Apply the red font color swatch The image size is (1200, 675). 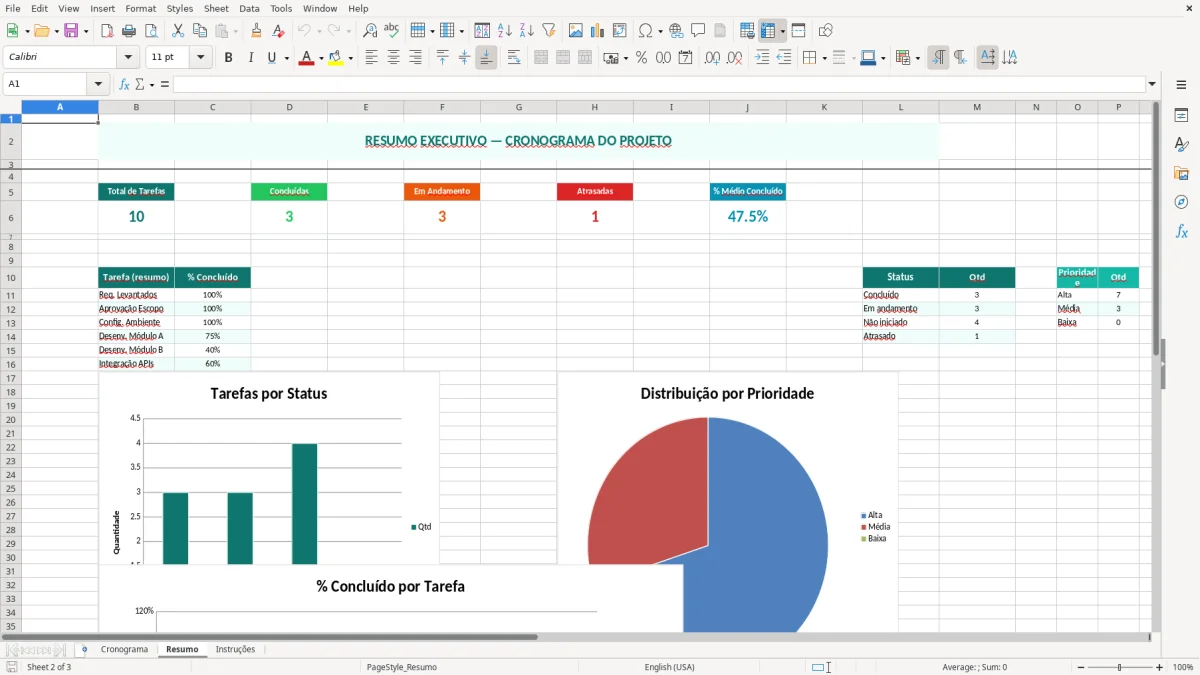(x=305, y=58)
